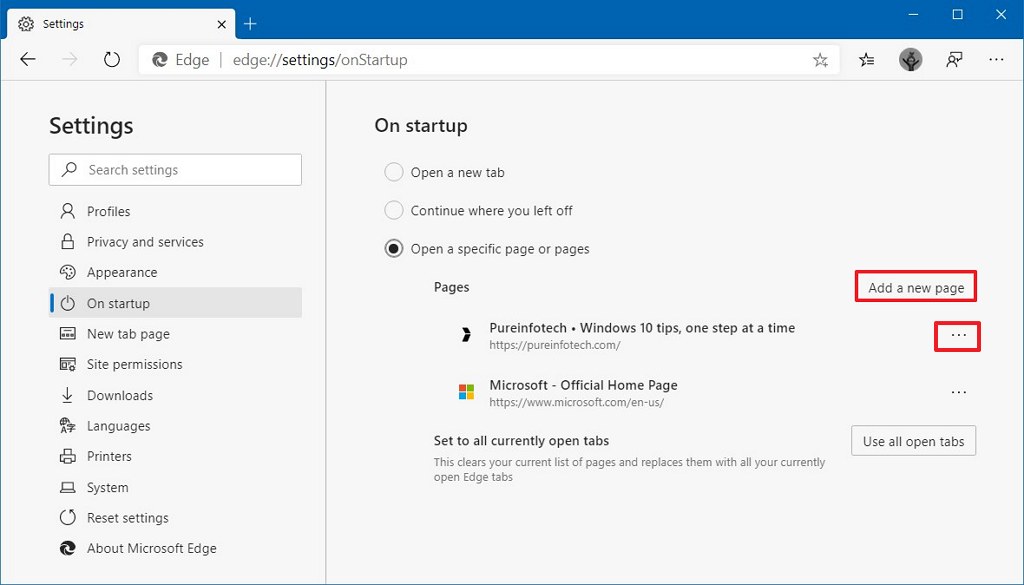Click the user profile avatar

click(910, 60)
